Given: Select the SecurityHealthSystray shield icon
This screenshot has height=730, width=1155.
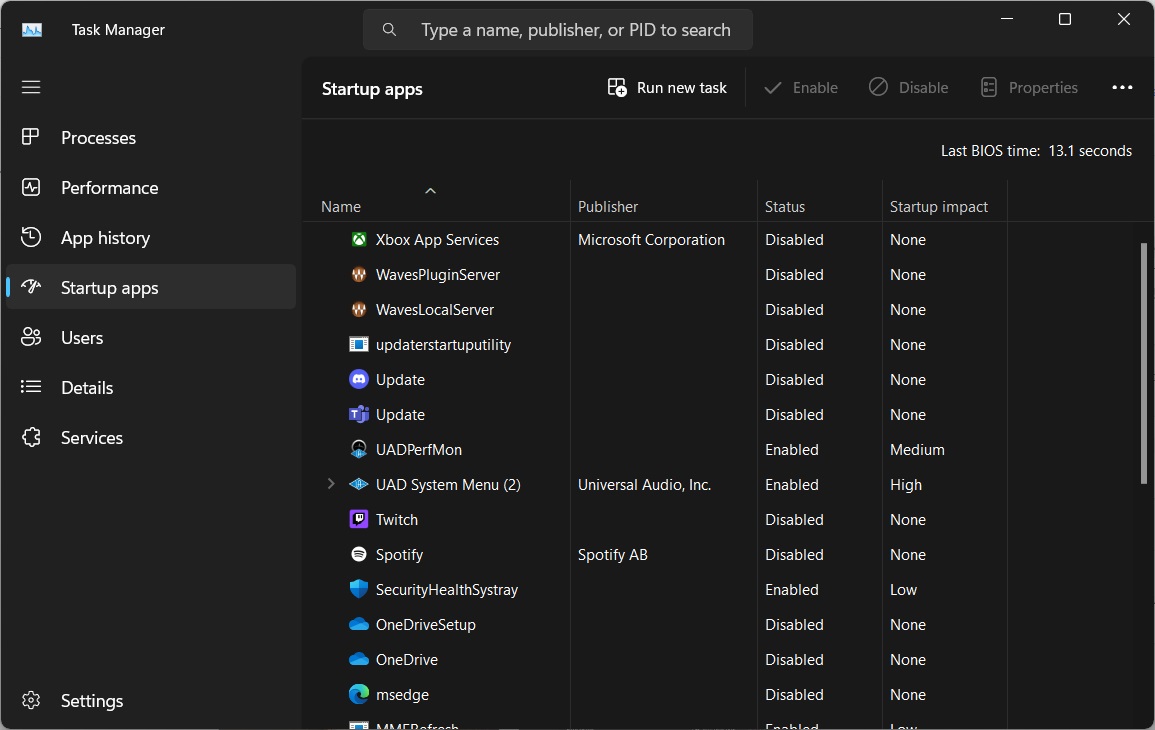Looking at the screenshot, I should click(x=359, y=590).
